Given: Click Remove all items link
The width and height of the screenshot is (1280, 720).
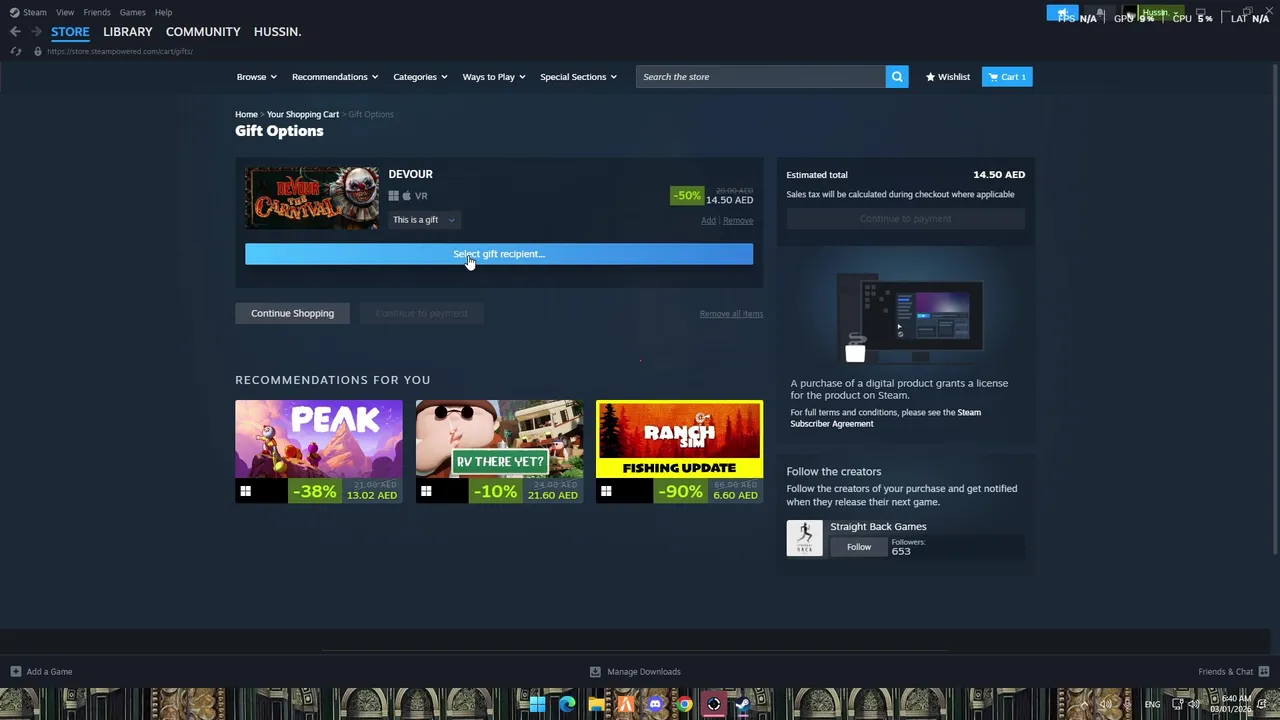Looking at the screenshot, I should click(731, 314).
